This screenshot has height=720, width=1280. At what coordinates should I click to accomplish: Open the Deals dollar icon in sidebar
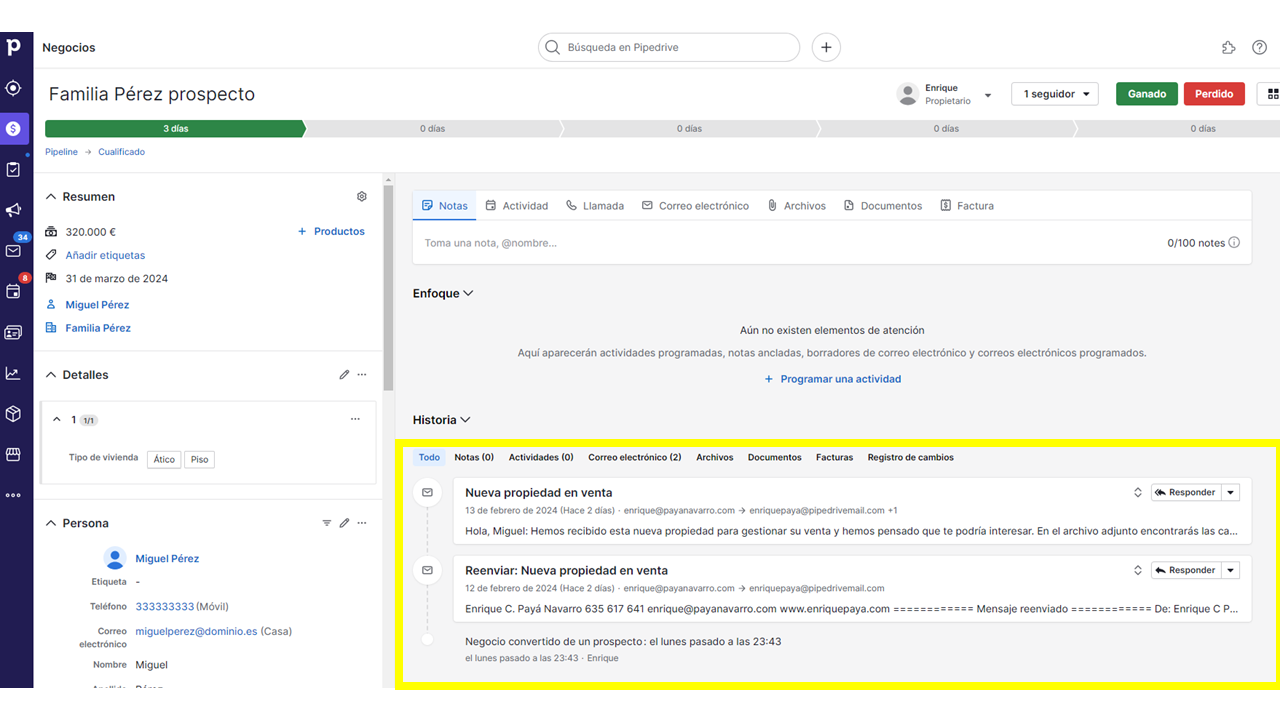(13, 129)
